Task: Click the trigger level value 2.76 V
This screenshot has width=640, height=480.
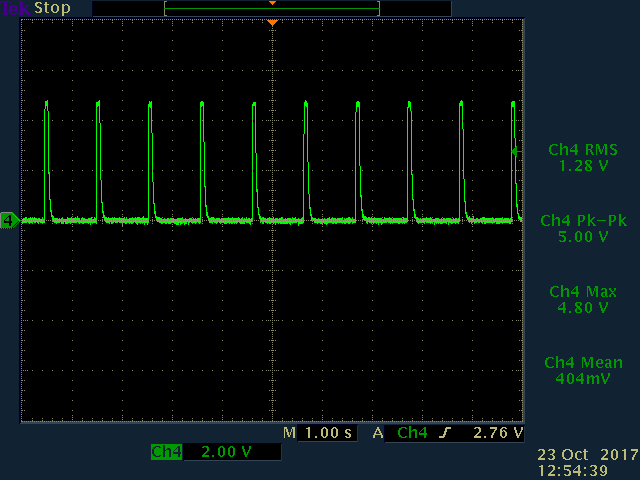Action: point(498,433)
